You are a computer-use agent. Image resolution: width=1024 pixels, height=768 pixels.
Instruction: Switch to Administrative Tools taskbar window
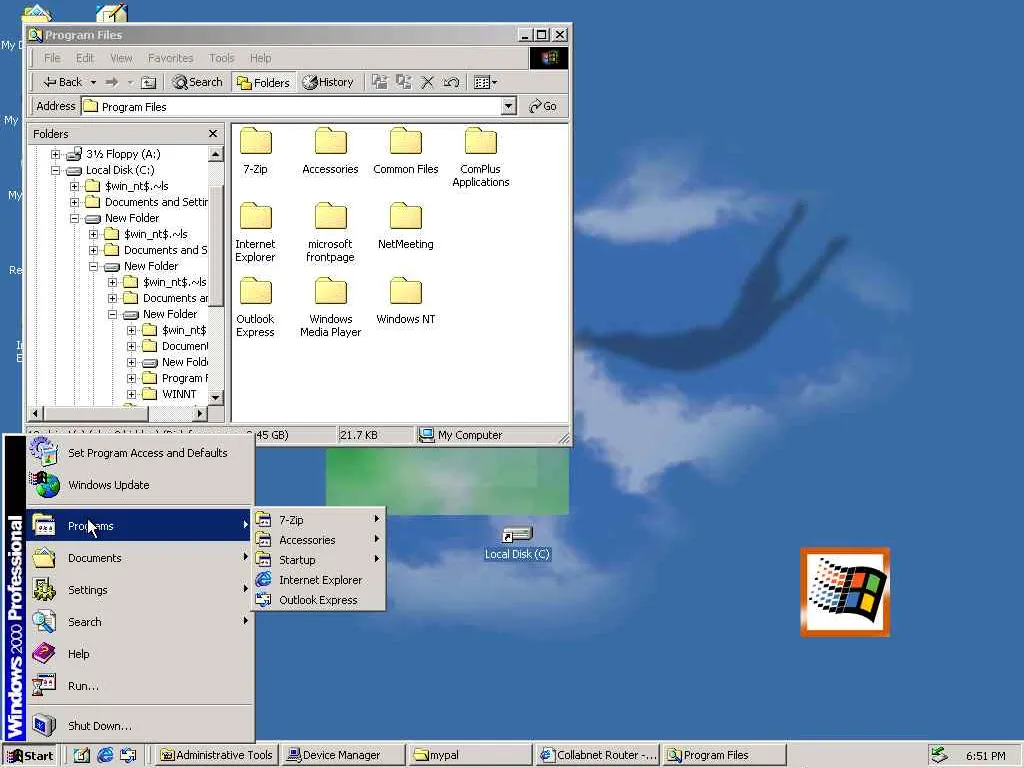(x=216, y=755)
